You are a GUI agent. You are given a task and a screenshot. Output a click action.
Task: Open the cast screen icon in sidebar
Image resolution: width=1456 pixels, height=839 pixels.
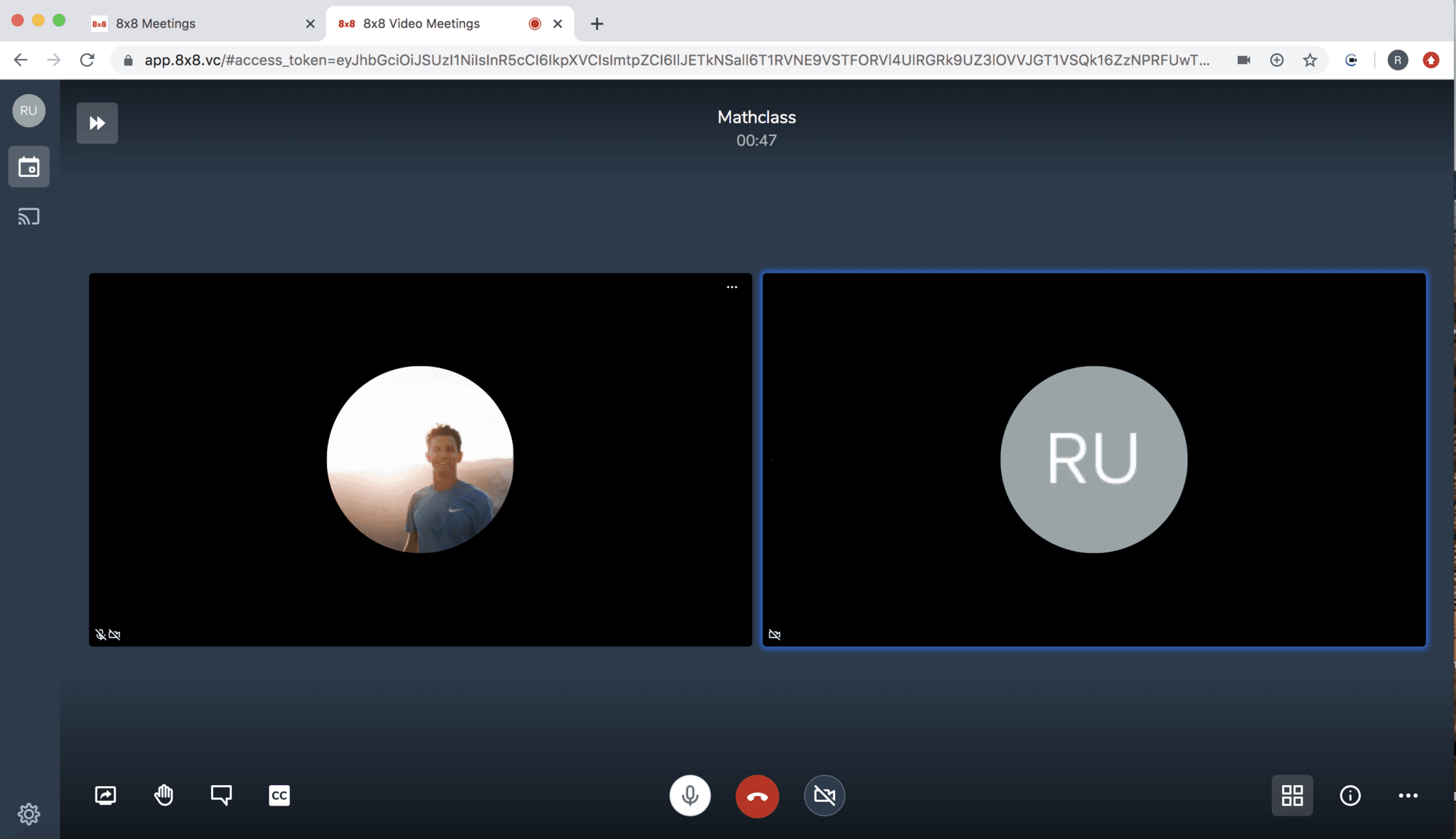(29, 217)
